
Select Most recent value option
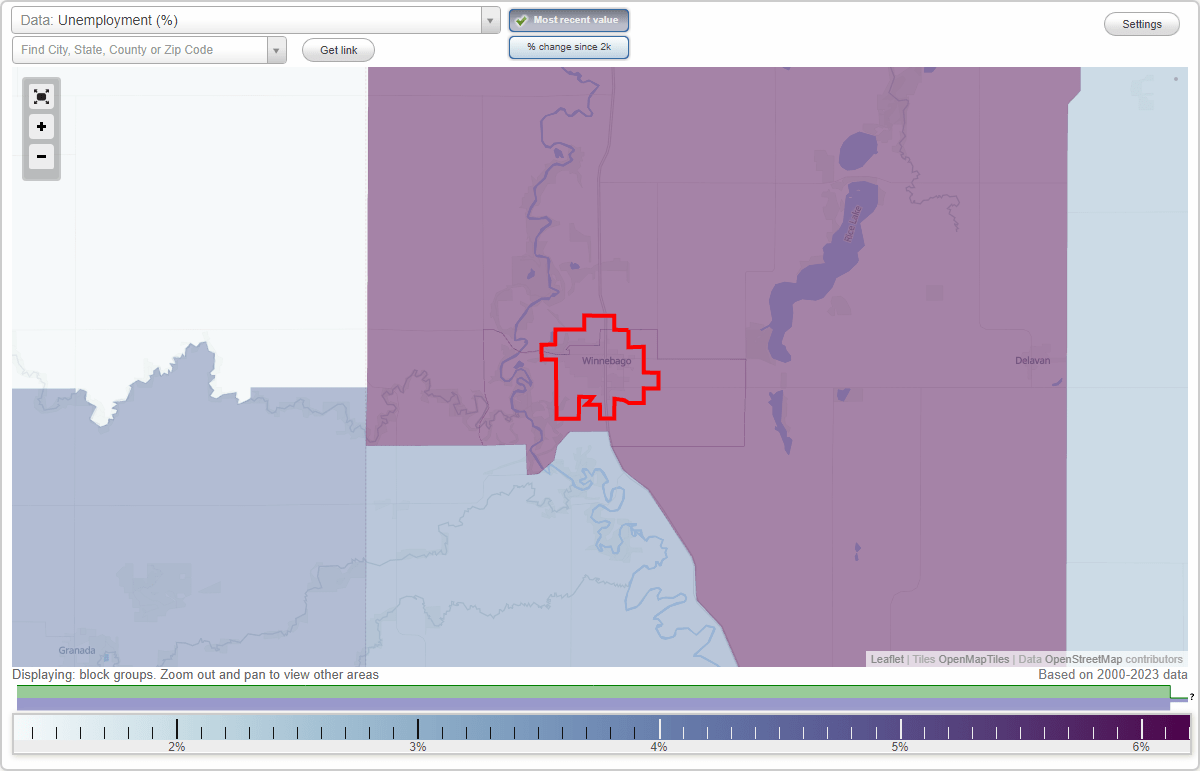tap(569, 20)
